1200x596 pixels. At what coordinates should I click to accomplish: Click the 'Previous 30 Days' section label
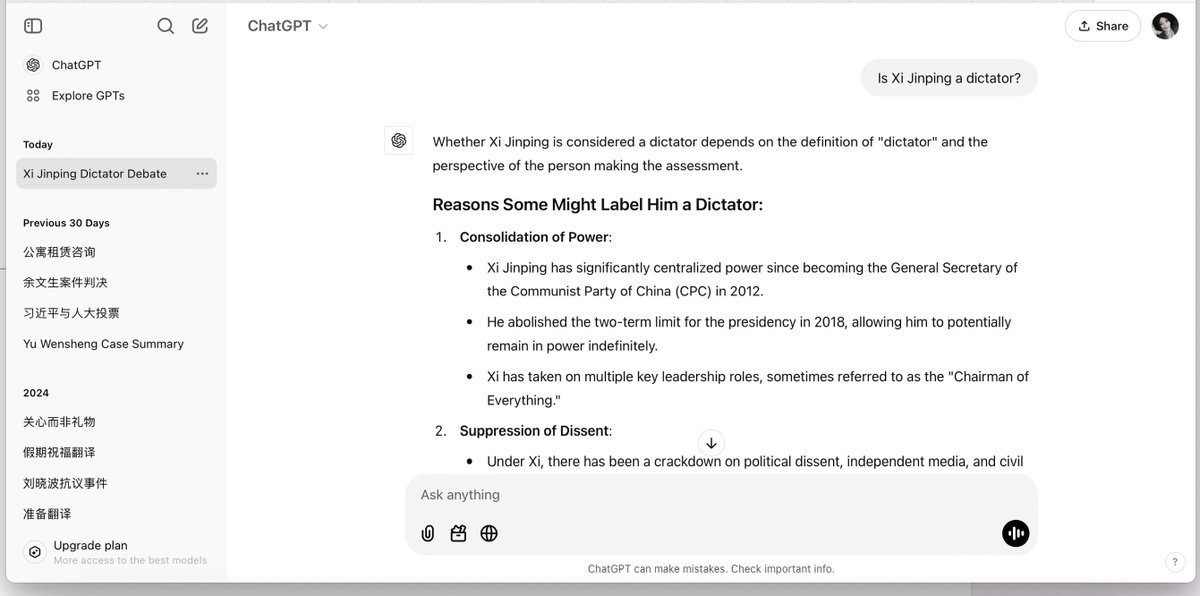[x=66, y=223]
